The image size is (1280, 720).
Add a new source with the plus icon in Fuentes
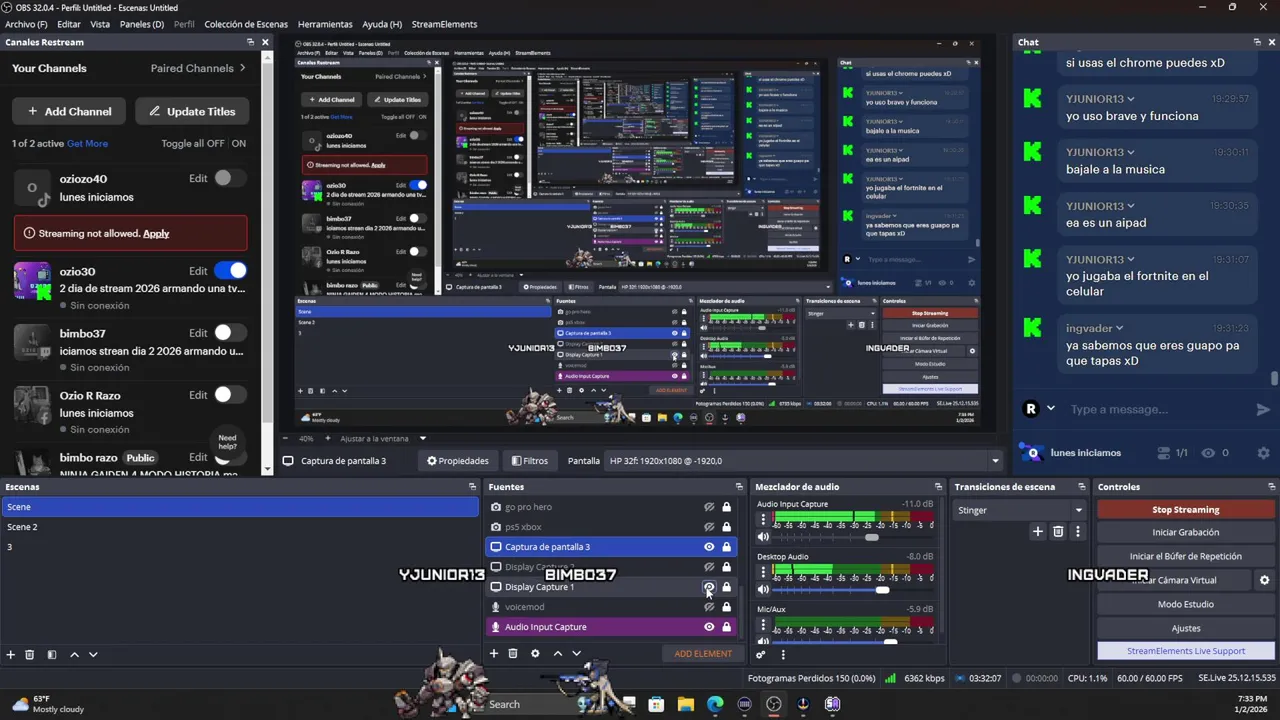coord(494,654)
